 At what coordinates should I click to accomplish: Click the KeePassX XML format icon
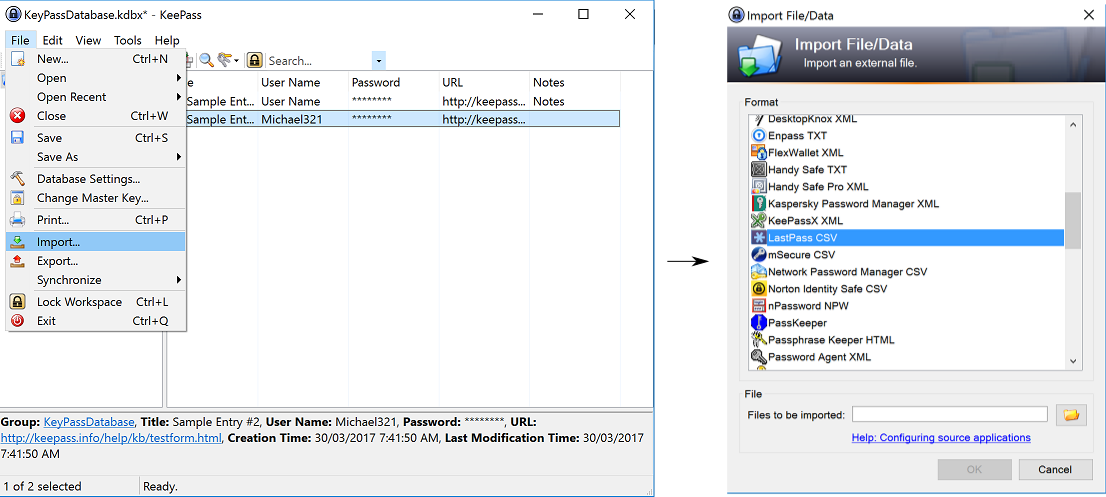coord(759,221)
